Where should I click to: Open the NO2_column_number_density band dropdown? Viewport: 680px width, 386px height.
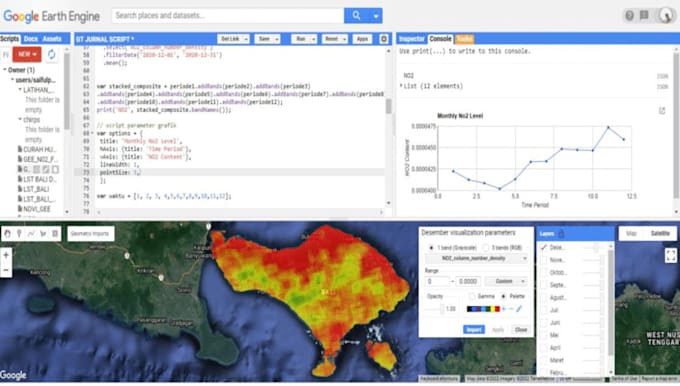pyautogui.click(x=476, y=258)
